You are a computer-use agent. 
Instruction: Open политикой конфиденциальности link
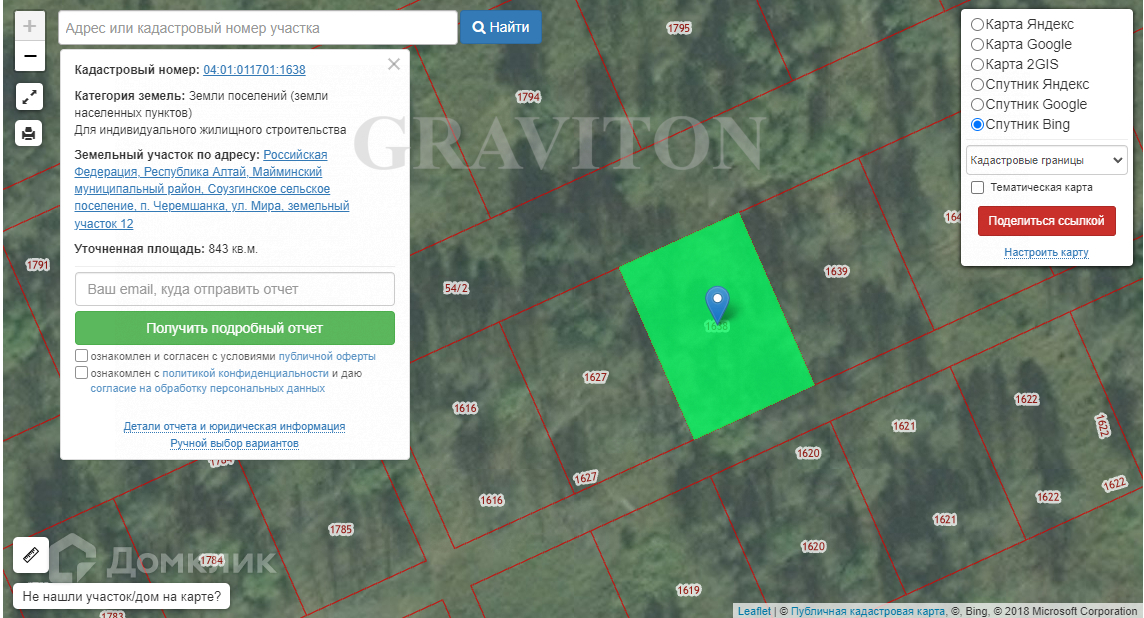coord(245,374)
